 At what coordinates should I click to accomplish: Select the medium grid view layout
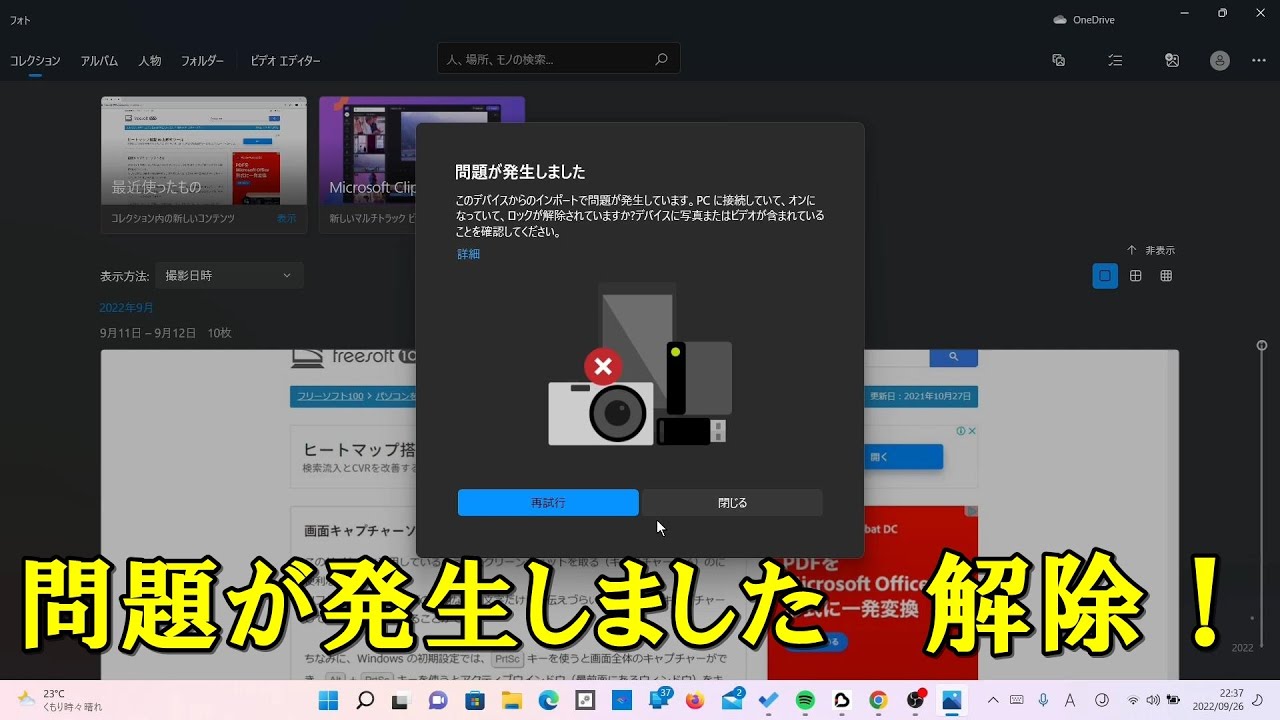1135,276
